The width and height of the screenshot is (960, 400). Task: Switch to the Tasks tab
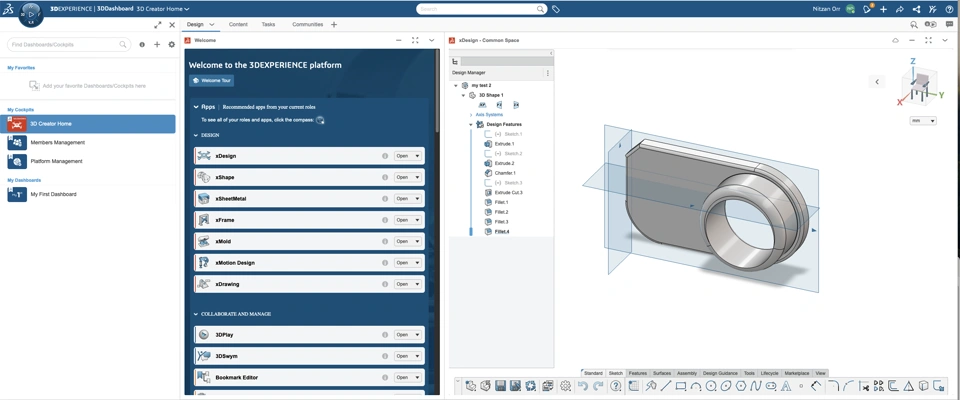point(268,25)
